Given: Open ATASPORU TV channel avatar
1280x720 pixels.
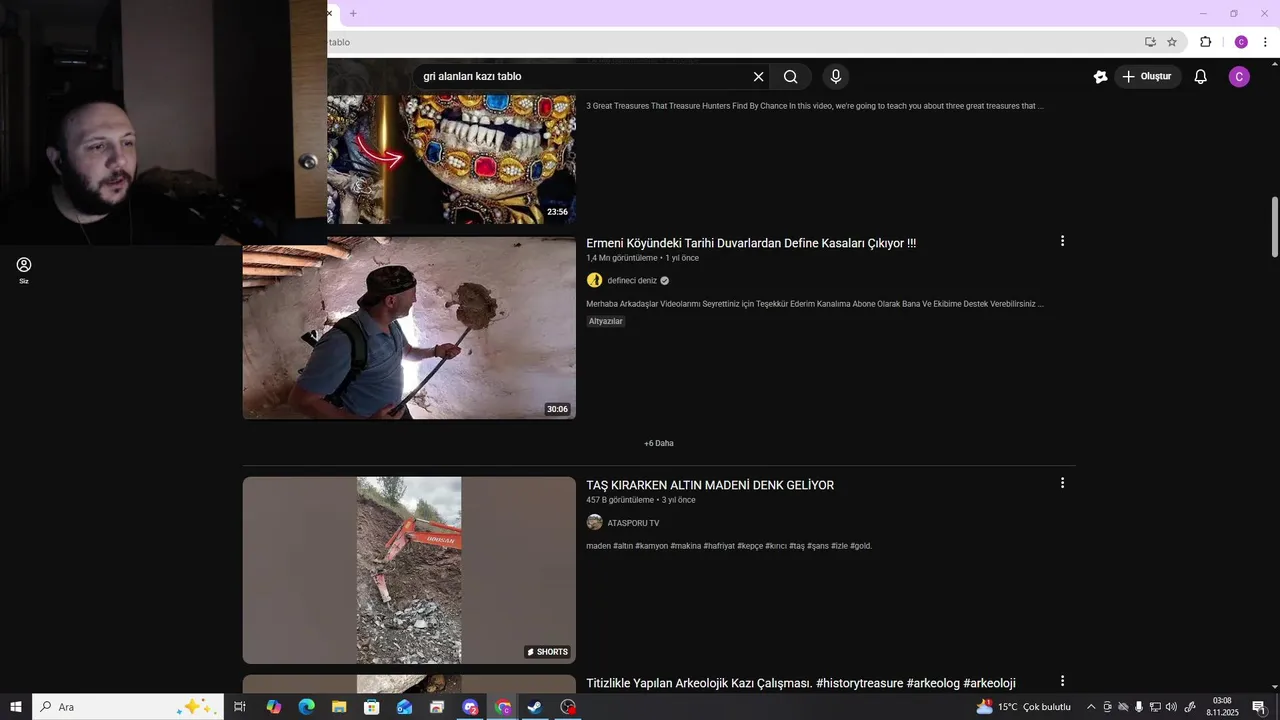Looking at the screenshot, I should click(x=594, y=522).
